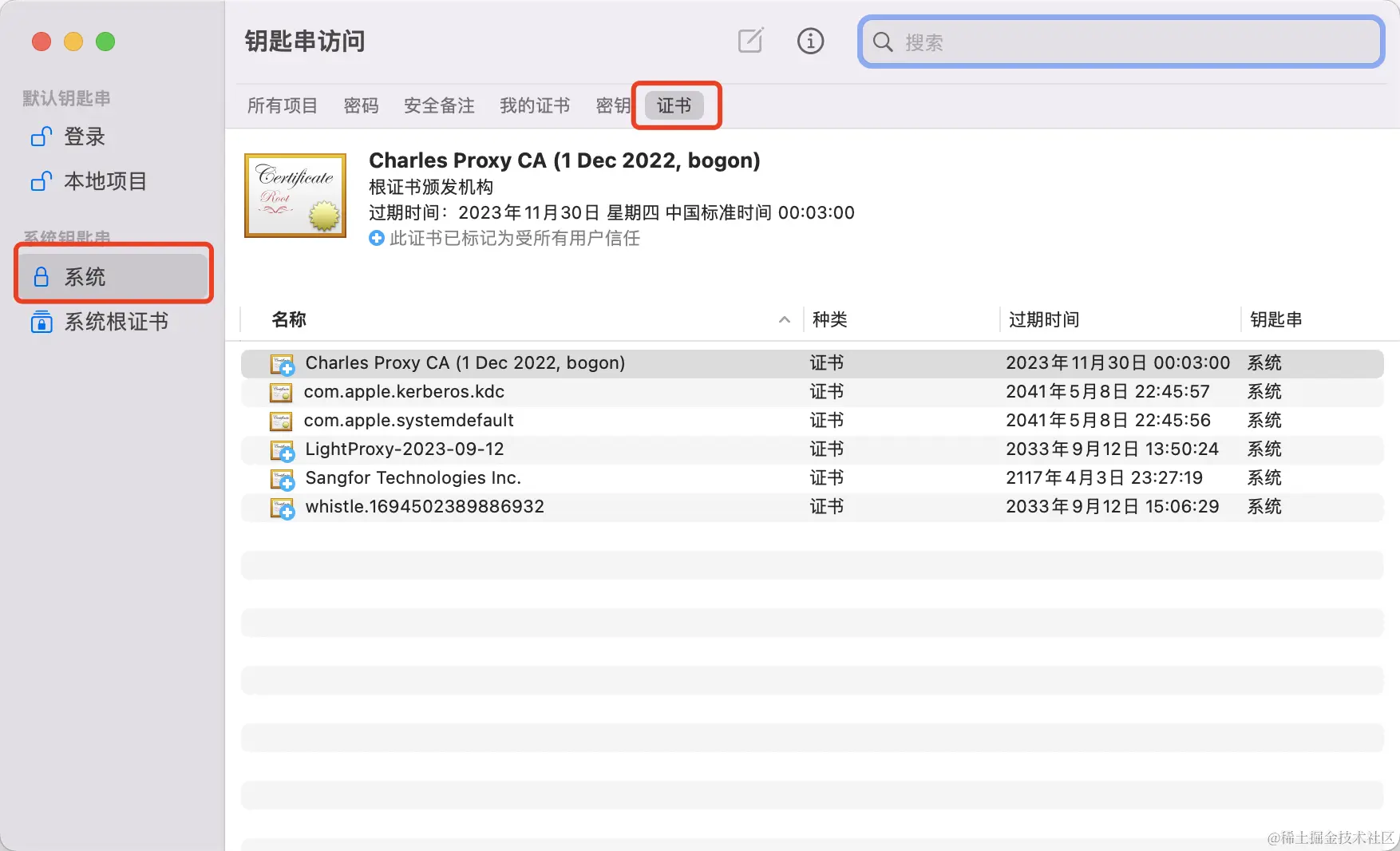Sort by the 名称 column header
Screen dimensions: 1400x851
point(289,319)
